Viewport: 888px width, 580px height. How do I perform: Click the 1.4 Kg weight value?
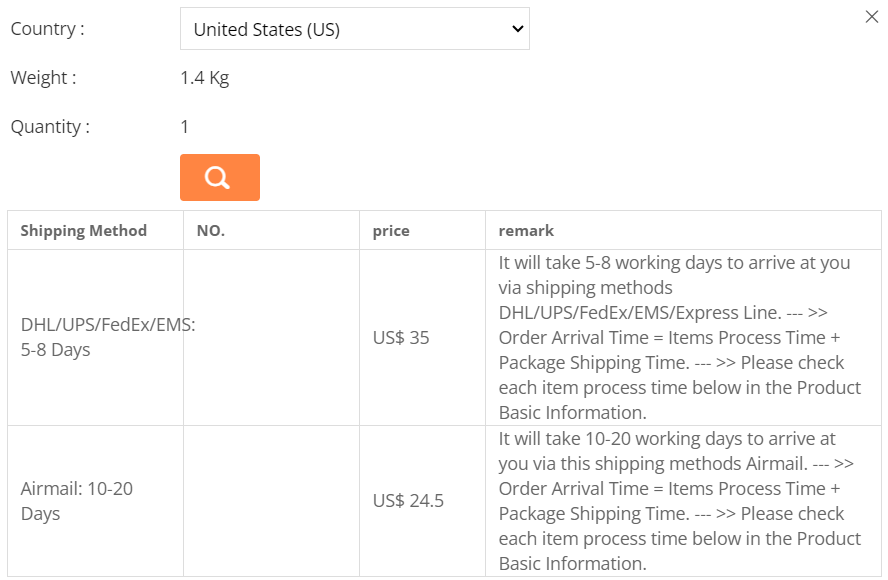pyautogui.click(x=205, y=78)
